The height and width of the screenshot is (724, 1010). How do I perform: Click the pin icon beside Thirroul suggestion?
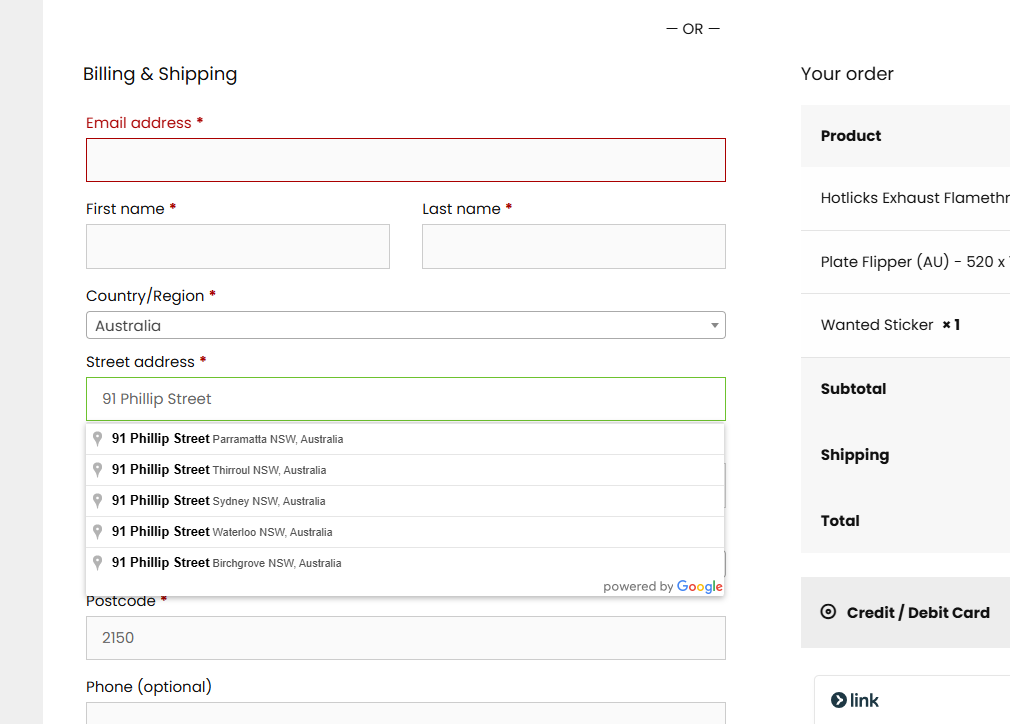pyautogui.click(x=97, y=470)
